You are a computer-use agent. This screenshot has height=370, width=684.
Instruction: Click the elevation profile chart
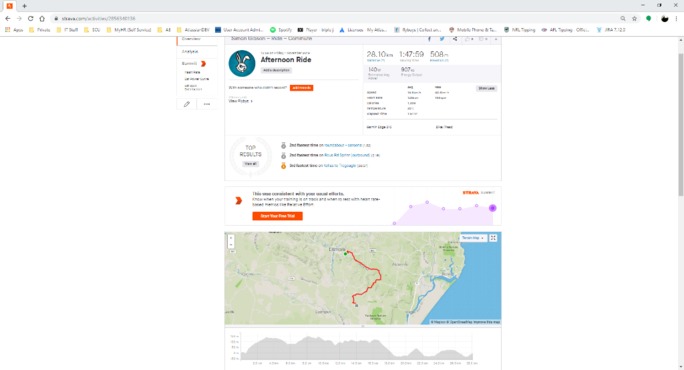pos(356,348)
